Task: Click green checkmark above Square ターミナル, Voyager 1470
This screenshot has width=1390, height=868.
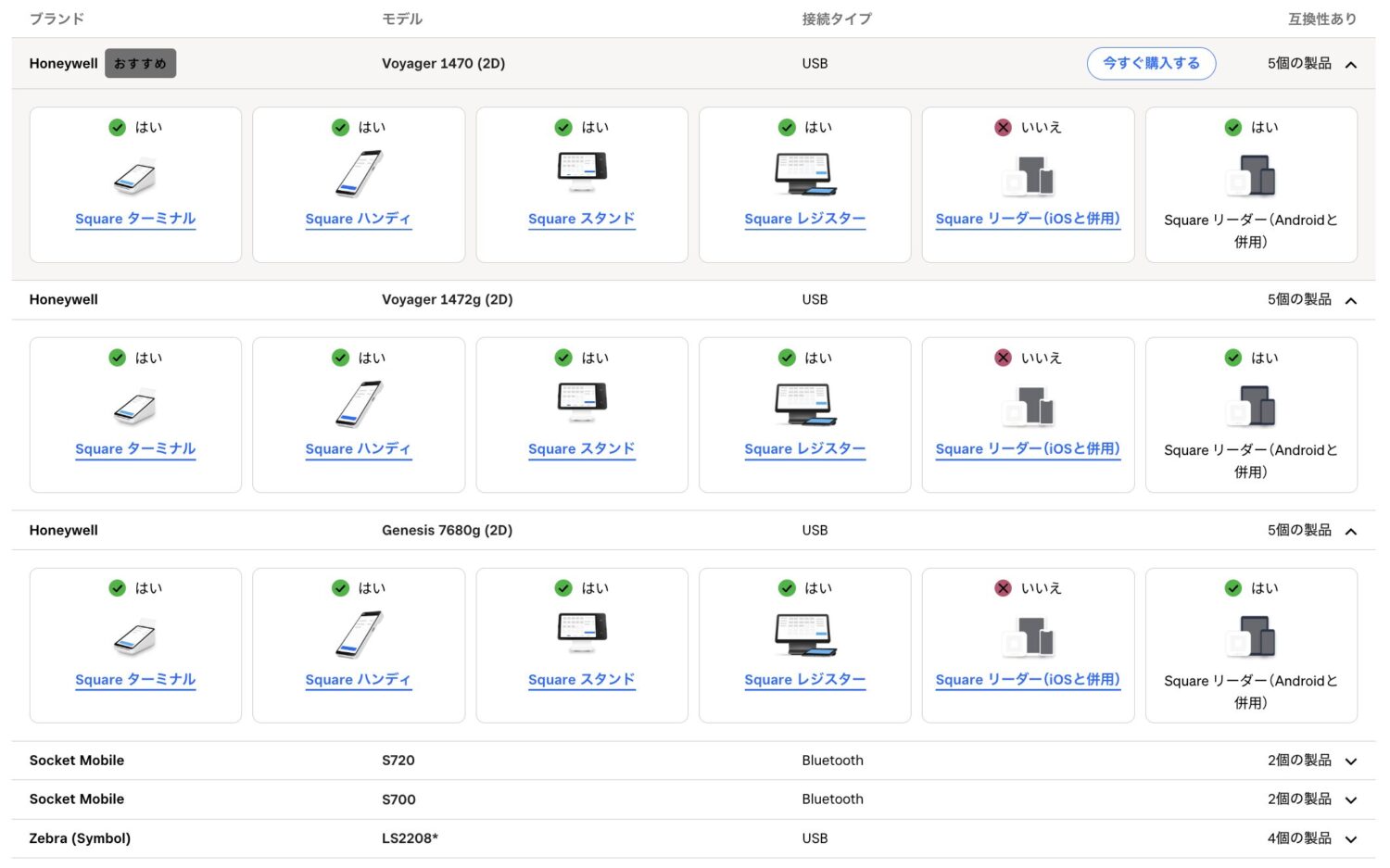Action: pos(118,128)
